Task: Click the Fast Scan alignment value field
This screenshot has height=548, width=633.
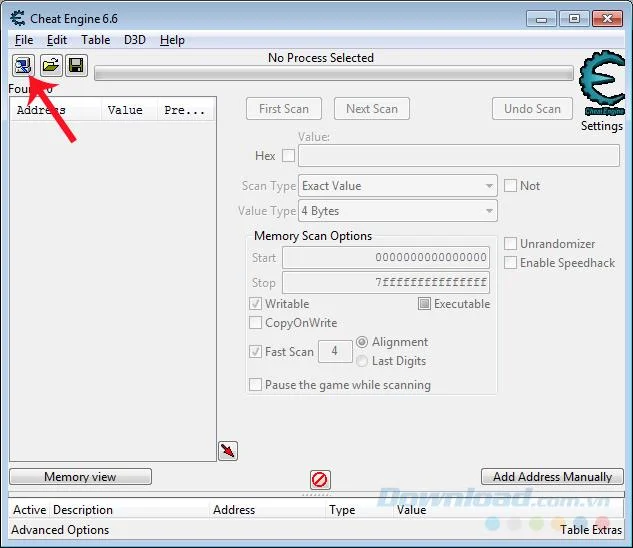Action: pyautogui.click(x=335, y=351)
